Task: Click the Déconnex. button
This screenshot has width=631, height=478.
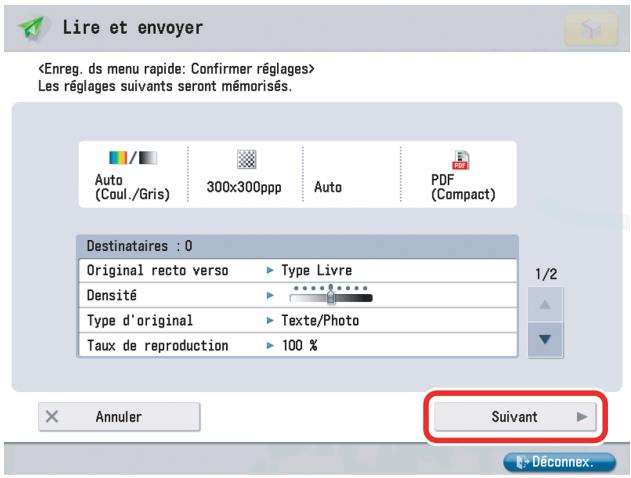Action: (559, 462)
